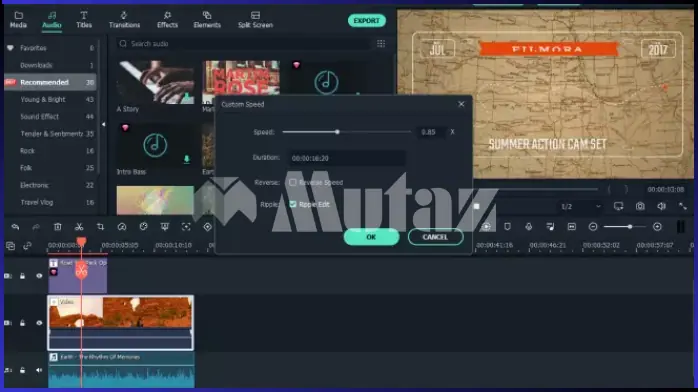The image size is (698, 392).
Task: Click the timeline zoom slider handle
Action: tap(630, 227)
